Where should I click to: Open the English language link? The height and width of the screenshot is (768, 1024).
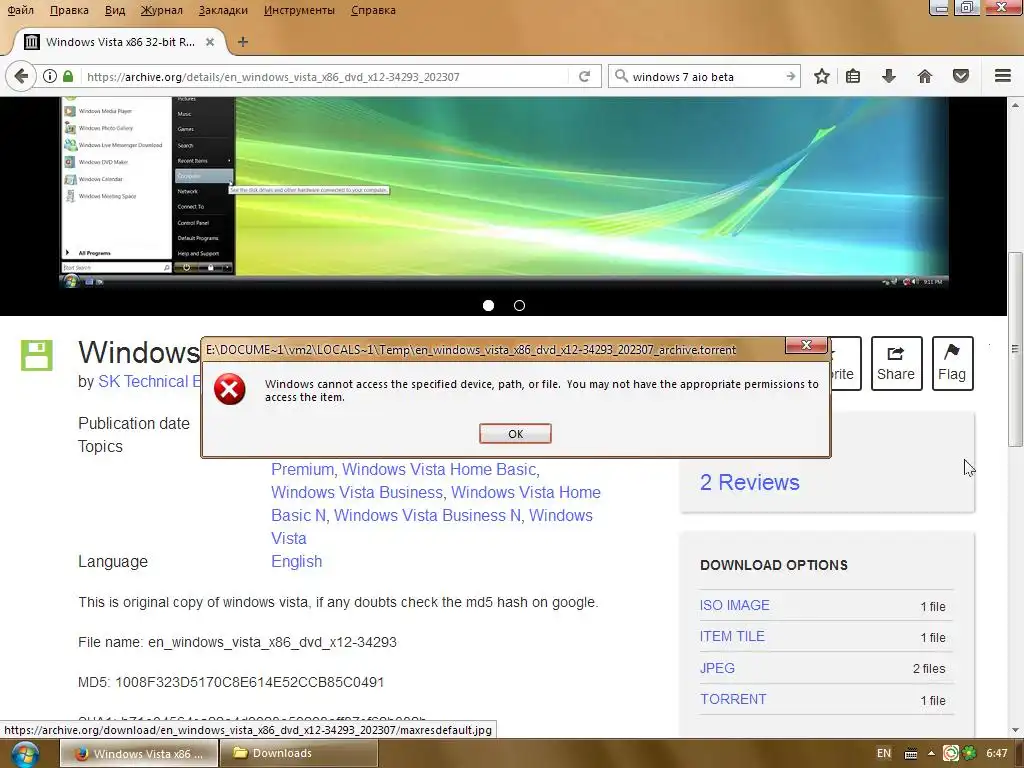[296, 562]
